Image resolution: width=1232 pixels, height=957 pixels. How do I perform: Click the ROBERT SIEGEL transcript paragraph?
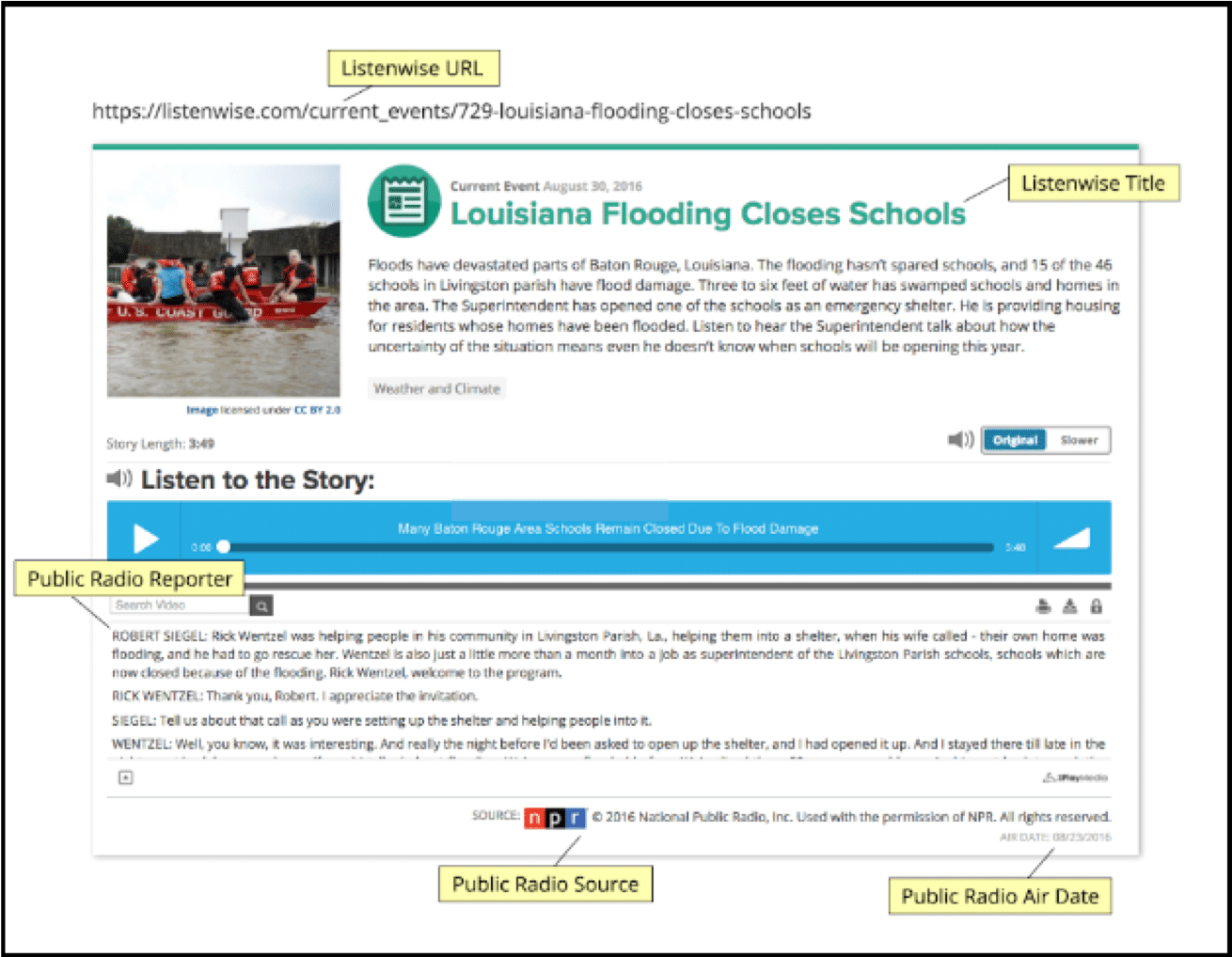tap(608, 654)
